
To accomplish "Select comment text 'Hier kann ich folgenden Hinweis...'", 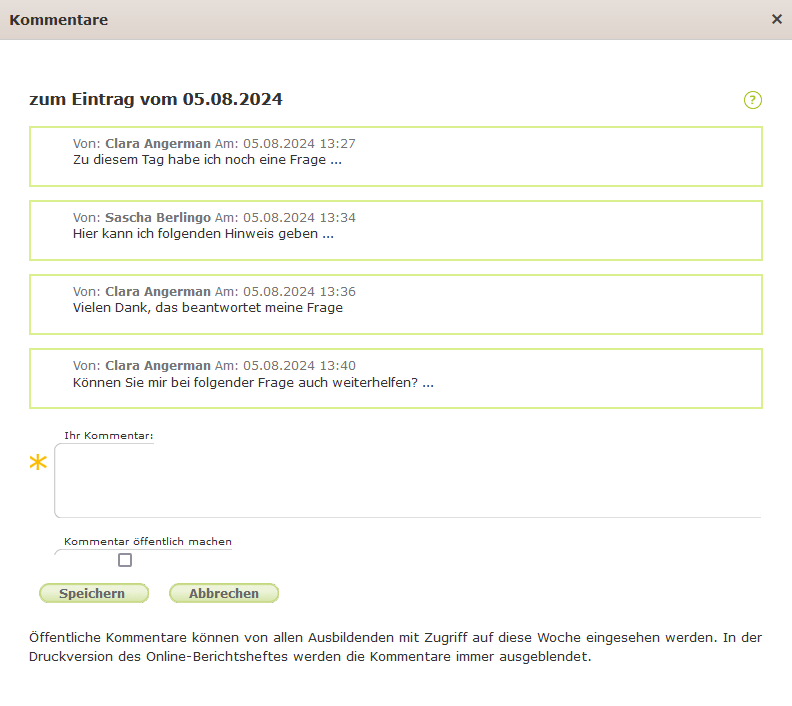I will coord(203,234).
